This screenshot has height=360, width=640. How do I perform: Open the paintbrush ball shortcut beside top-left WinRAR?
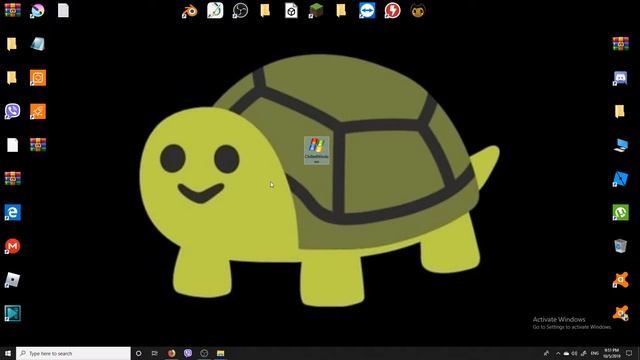38,11
